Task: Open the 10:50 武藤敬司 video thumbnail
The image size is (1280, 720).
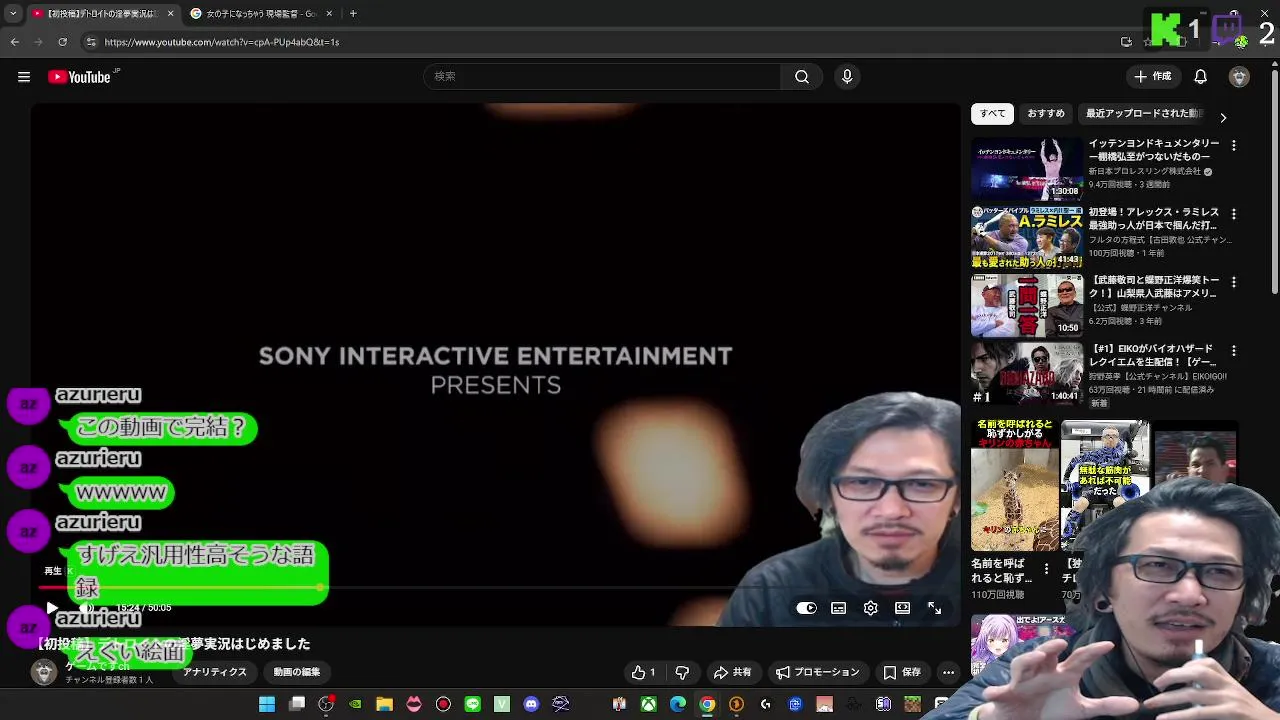Action: coord(1027,305)
